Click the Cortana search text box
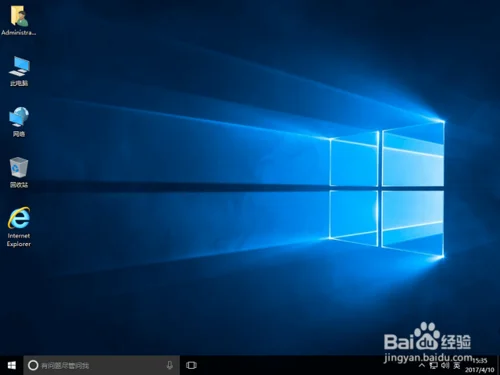Screen dimensions: 500x375 pyautogui.click(x=102, y=365)
